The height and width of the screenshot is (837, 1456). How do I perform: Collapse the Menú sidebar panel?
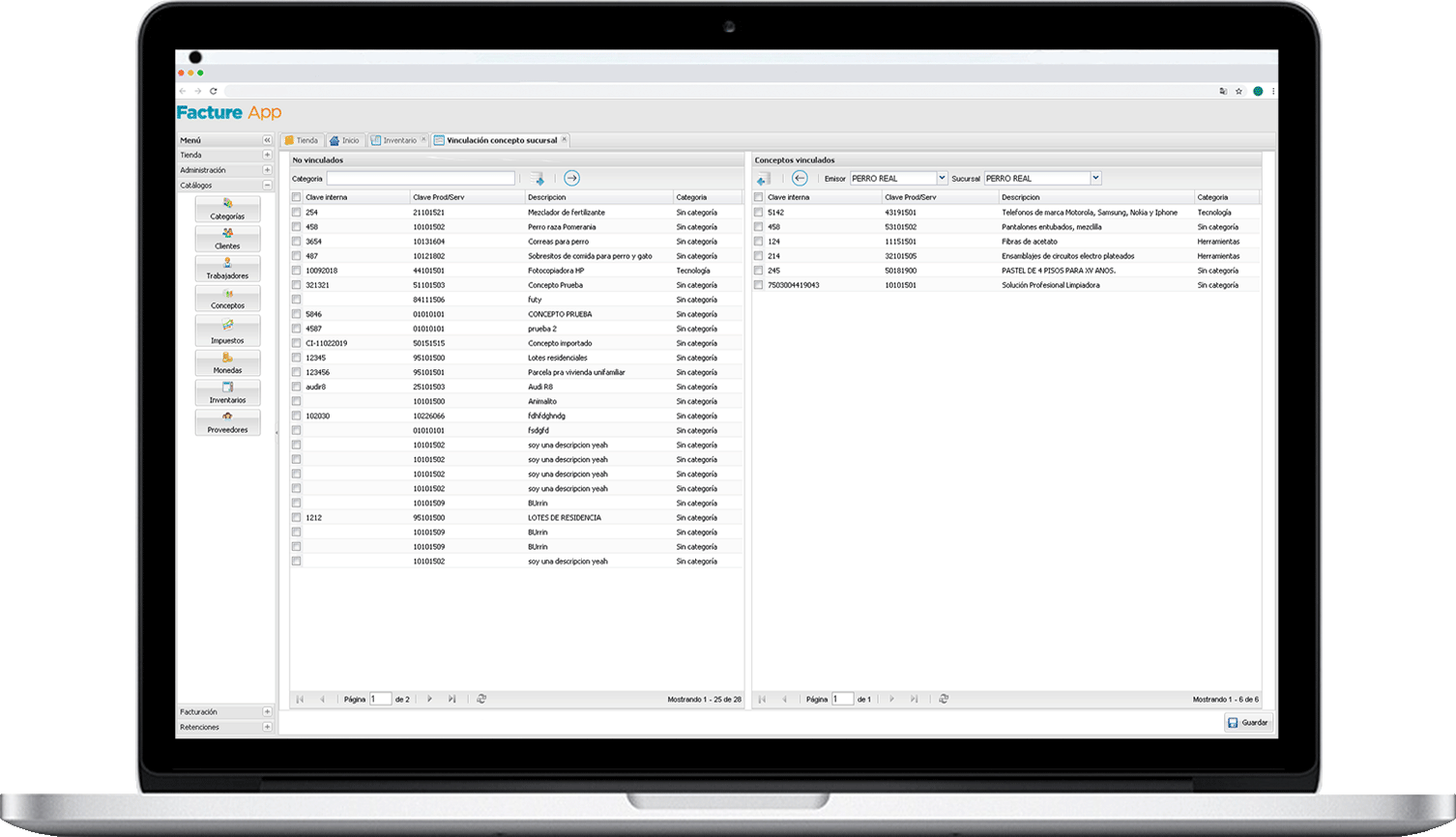pos(268,140)
